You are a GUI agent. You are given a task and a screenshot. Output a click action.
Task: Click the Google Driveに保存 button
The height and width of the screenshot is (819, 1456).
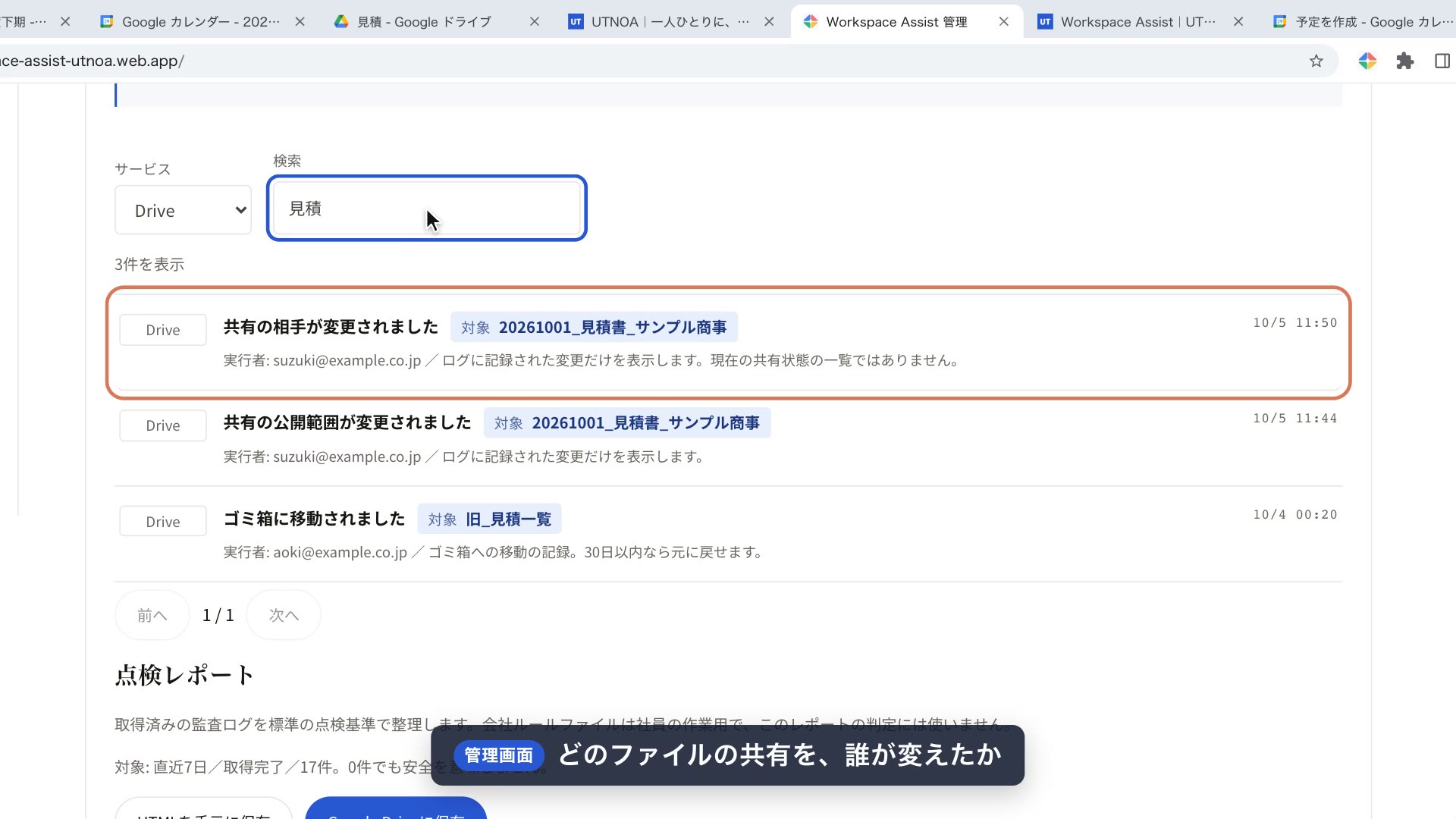click(396, 808)
